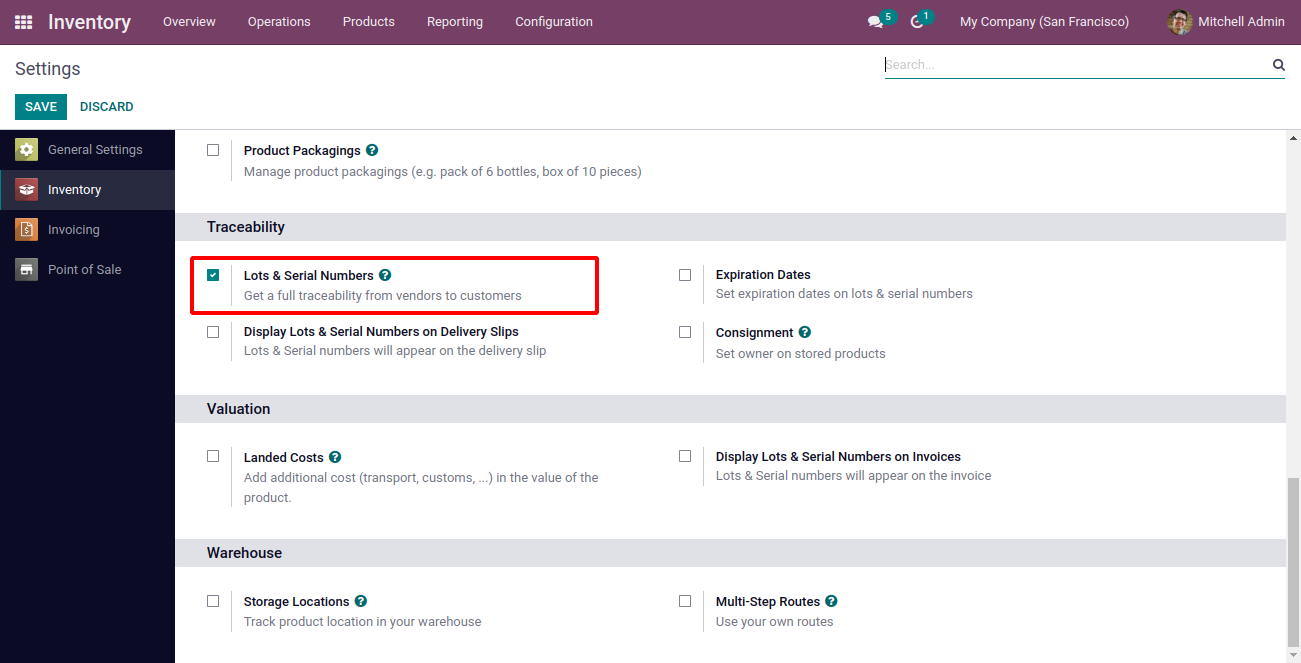Open the Point of Sale settings tab

tap(84, 270)
